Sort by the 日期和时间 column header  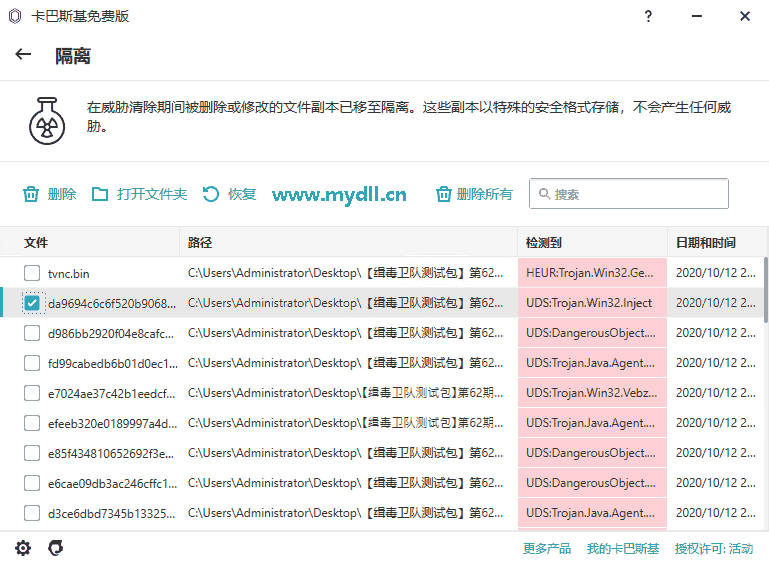point(718,242)
